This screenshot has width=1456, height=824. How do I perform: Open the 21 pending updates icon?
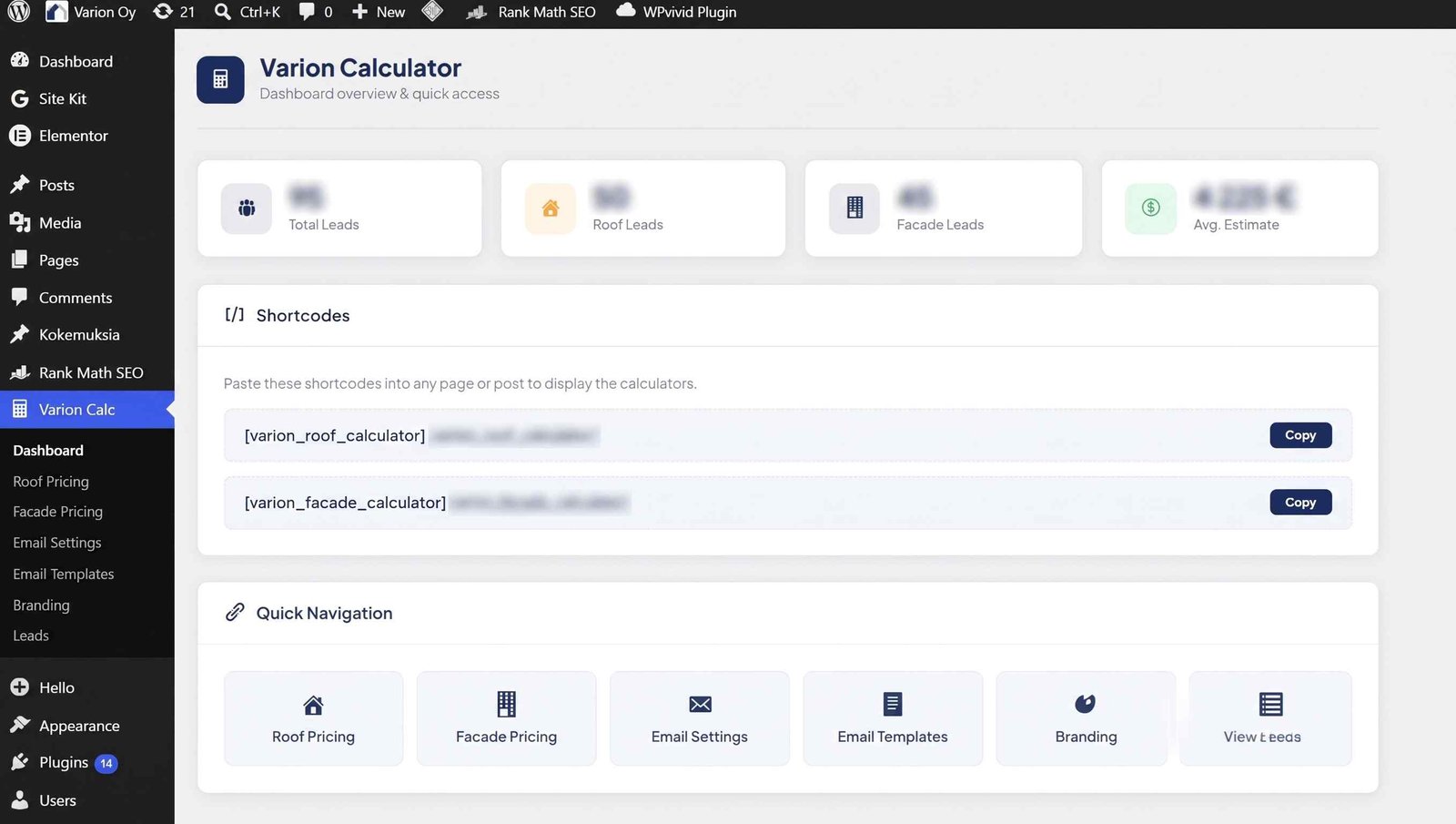tap(174, 12)
